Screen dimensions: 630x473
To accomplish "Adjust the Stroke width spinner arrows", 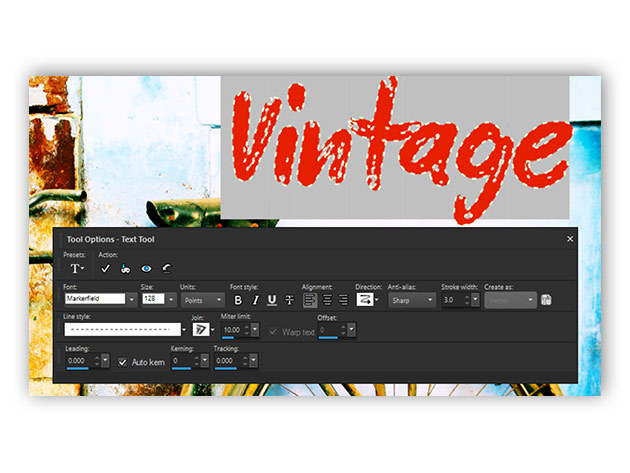I will (467, 300).
